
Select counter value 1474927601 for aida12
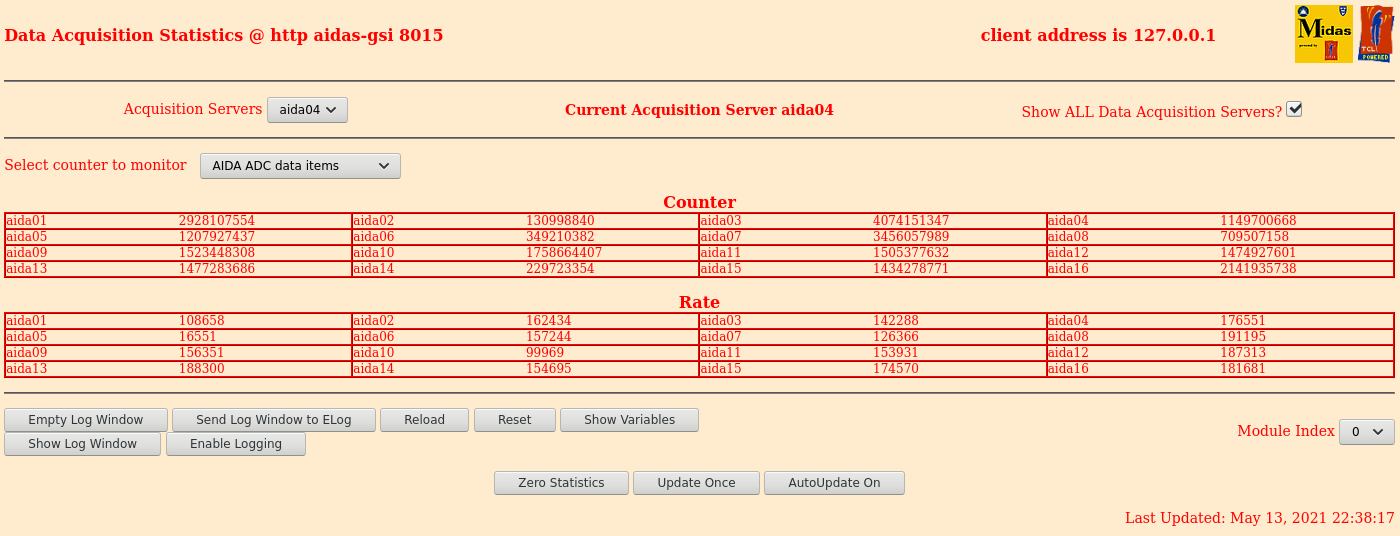1258,253
